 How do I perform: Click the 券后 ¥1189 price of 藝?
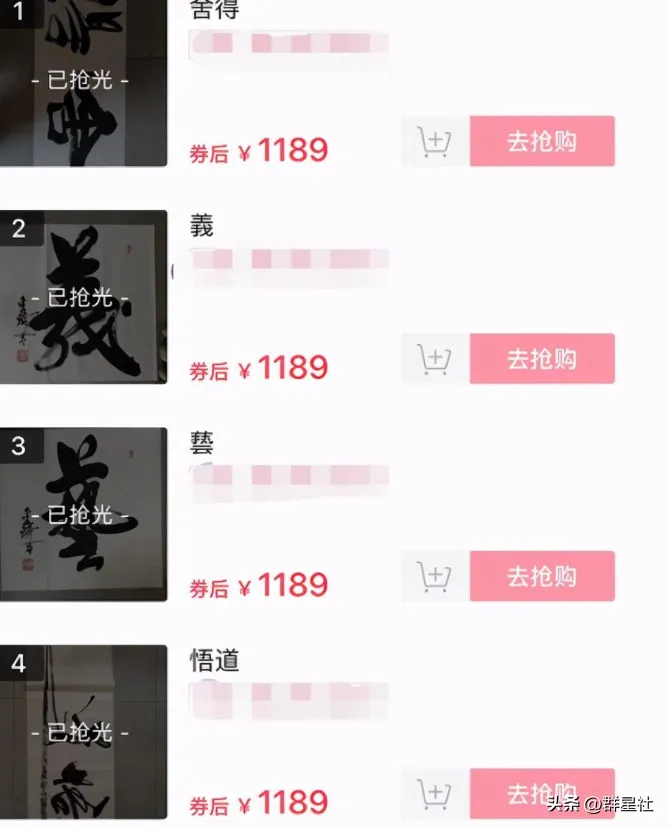click(x=259, y=586)
